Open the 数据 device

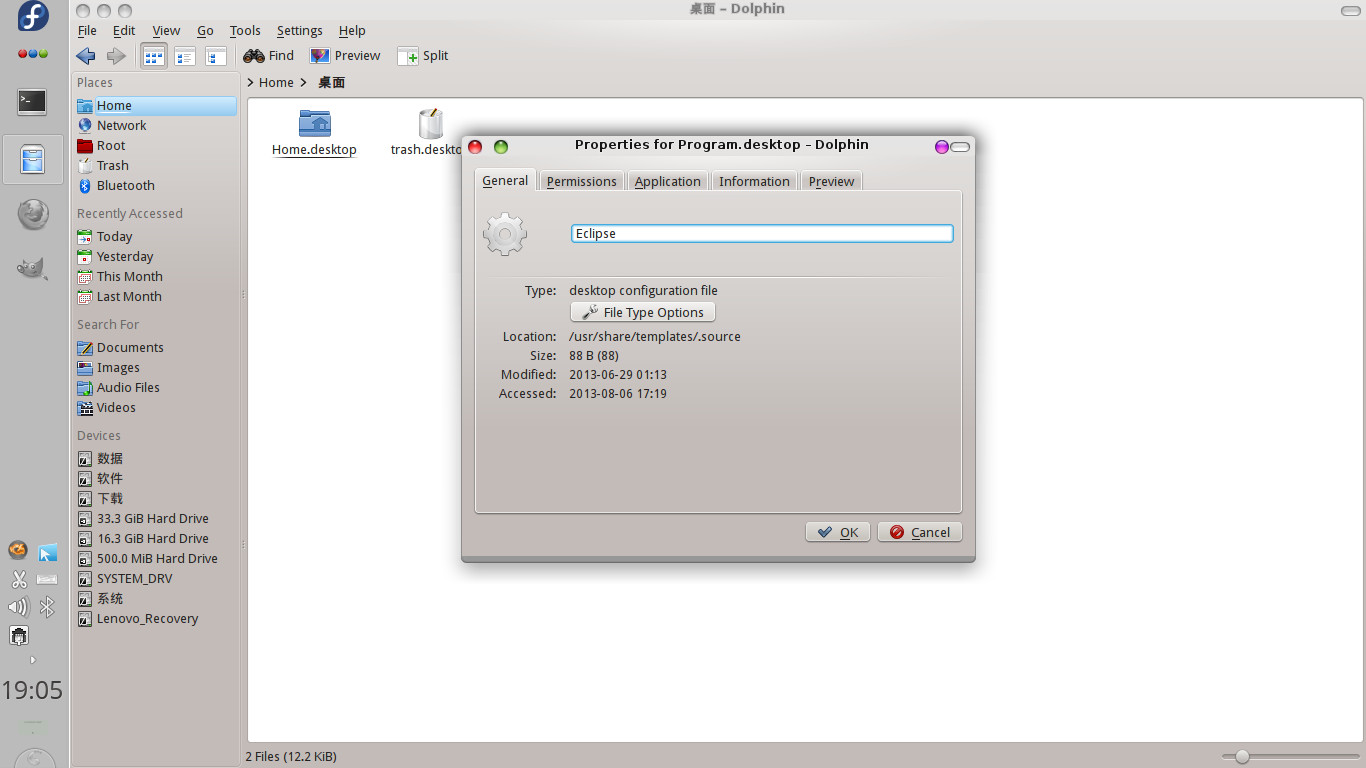156,458
